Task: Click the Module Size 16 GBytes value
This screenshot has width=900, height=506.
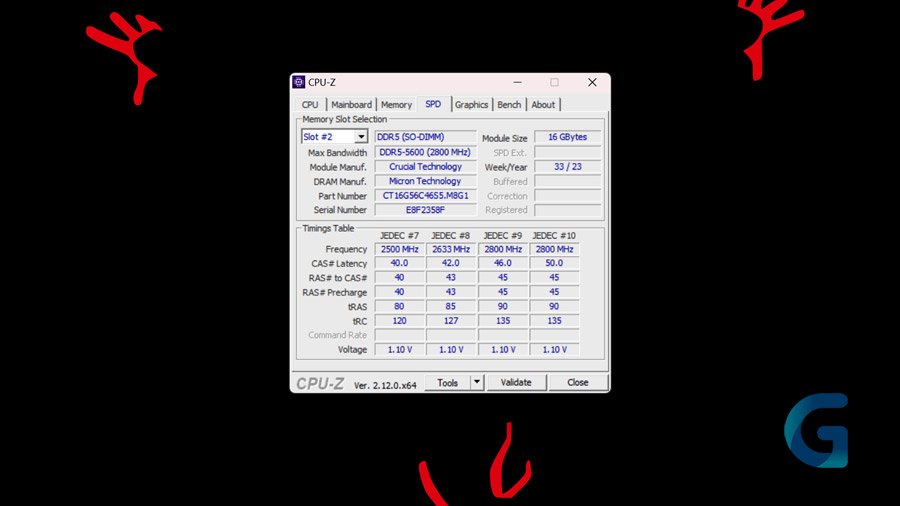Action: 568,137
